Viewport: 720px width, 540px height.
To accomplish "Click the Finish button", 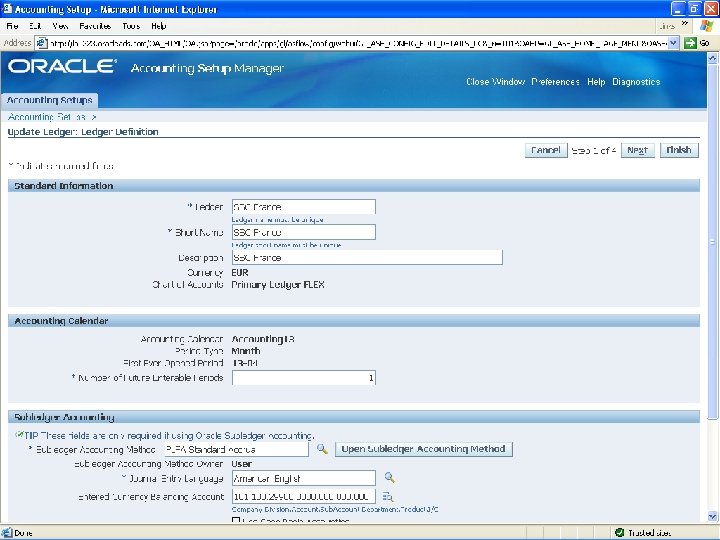I will click(679, 150).
